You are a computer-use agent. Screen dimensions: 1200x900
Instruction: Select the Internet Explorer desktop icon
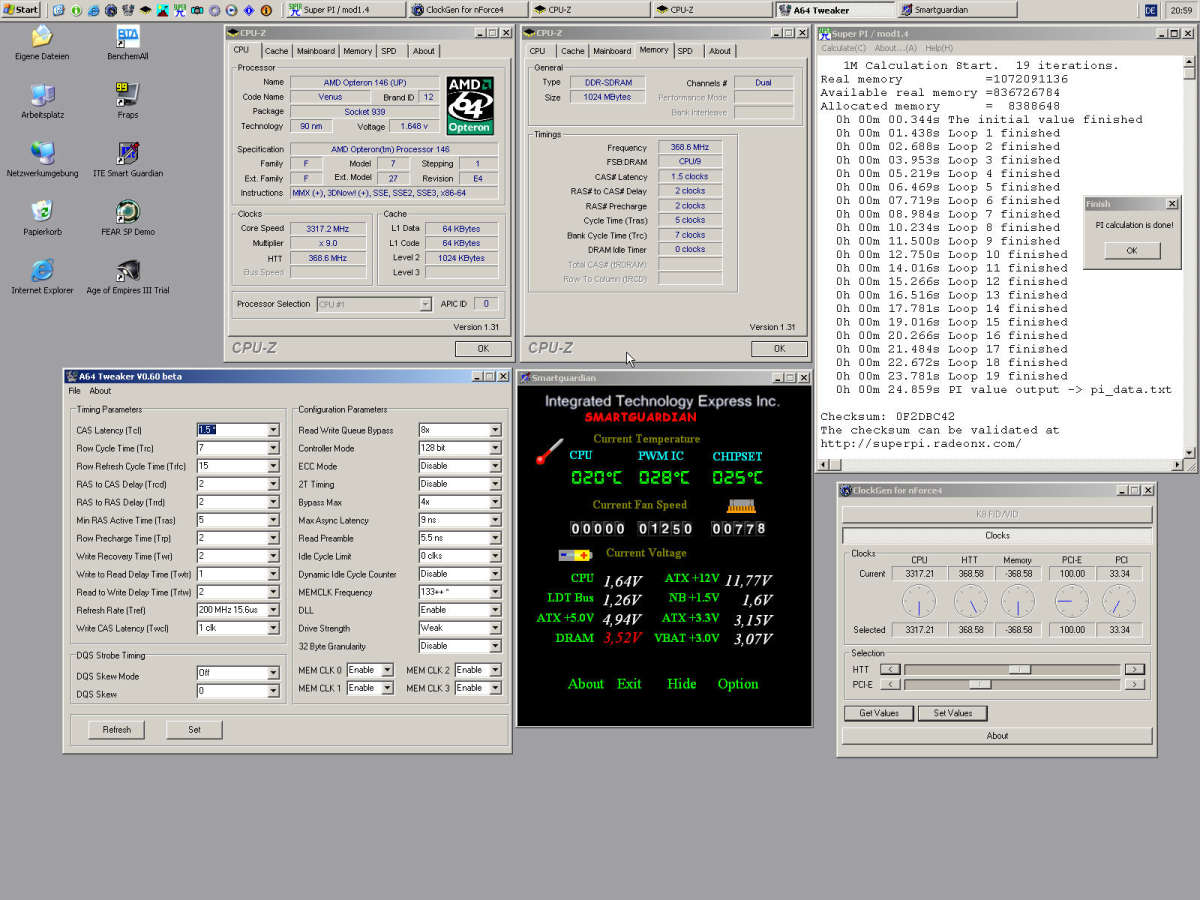pyautogui.click(x=42, y=277)
